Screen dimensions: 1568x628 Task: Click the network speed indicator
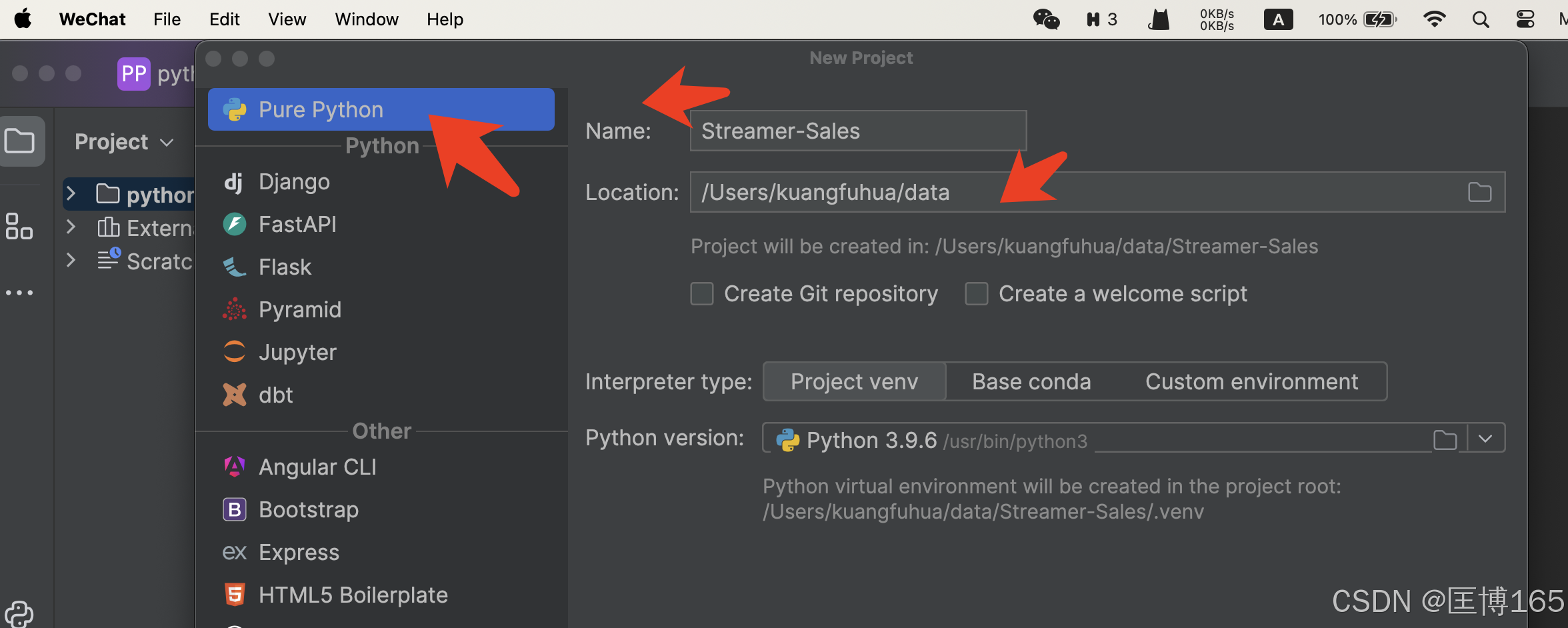pyautogui.click(x=1217, y=19)
